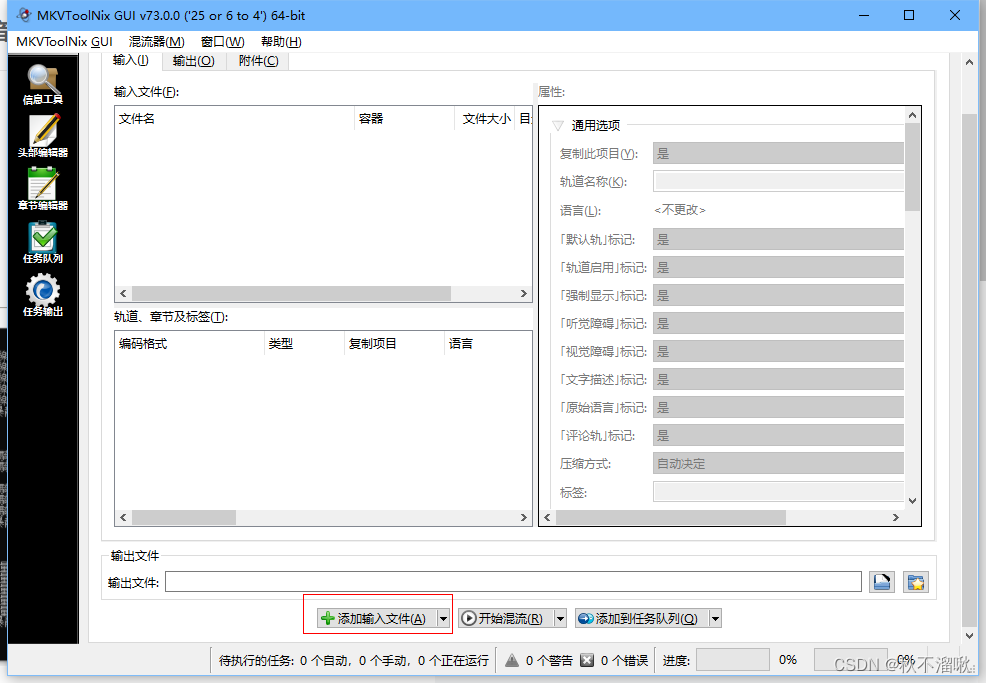
Task: Open 「评论轨」标记 combo box
Action: coord(778,435)
